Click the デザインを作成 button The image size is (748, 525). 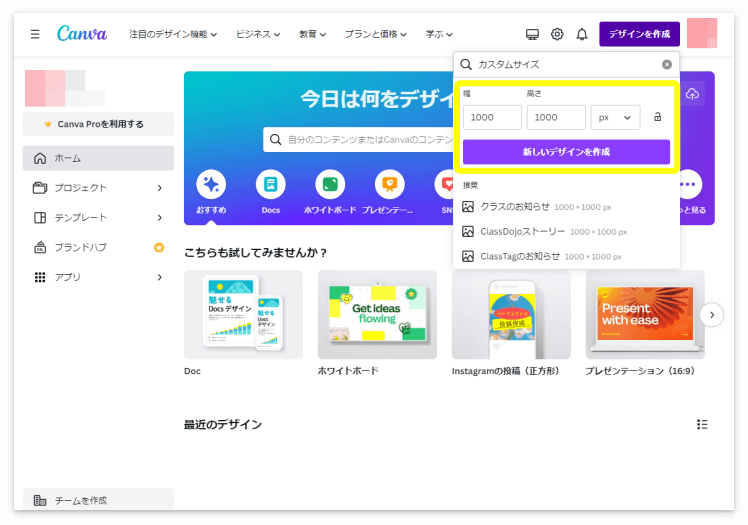[x=639, y=34]
